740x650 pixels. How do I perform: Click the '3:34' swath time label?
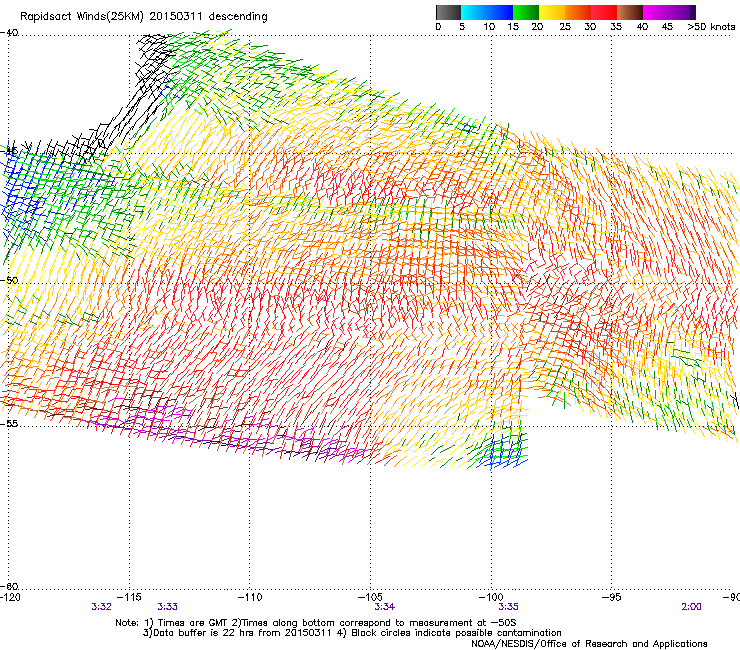click(385, 607)
